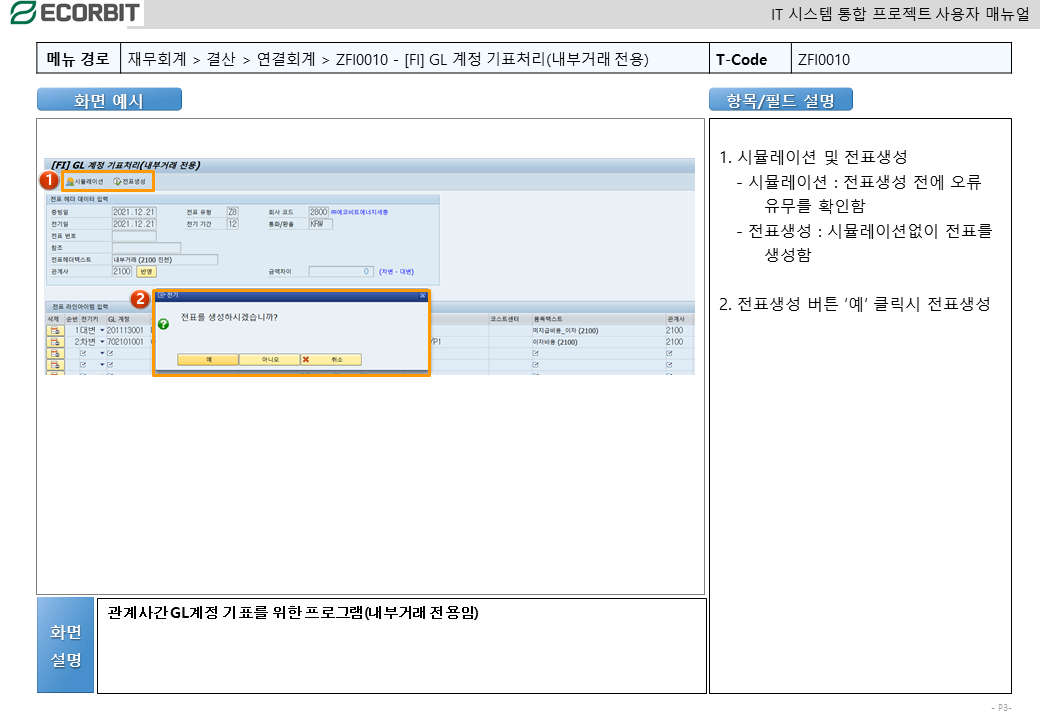The image size is (1040, 720).
Task: Open 전기키 dropdown on row 2 차변
Action: 102,342
